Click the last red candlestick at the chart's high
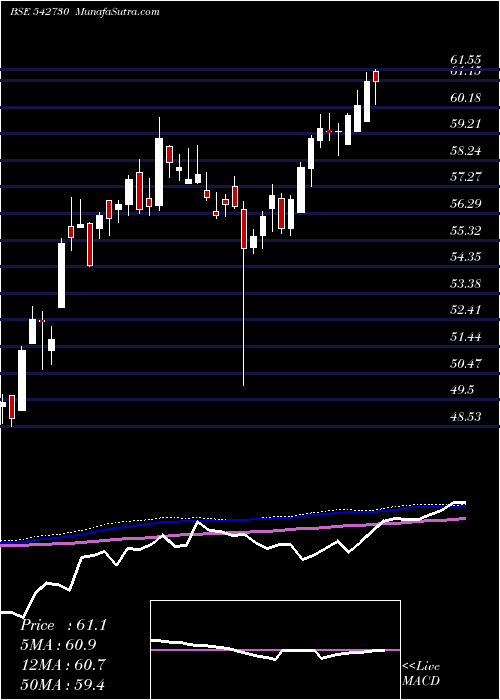 [x=376, y=76]
